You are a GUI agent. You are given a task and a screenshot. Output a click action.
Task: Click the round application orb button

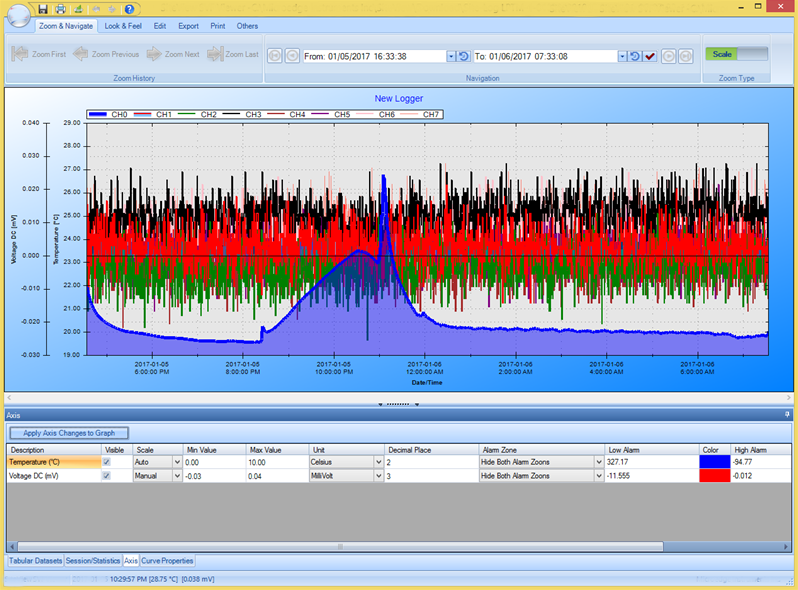tap(17, 15)
